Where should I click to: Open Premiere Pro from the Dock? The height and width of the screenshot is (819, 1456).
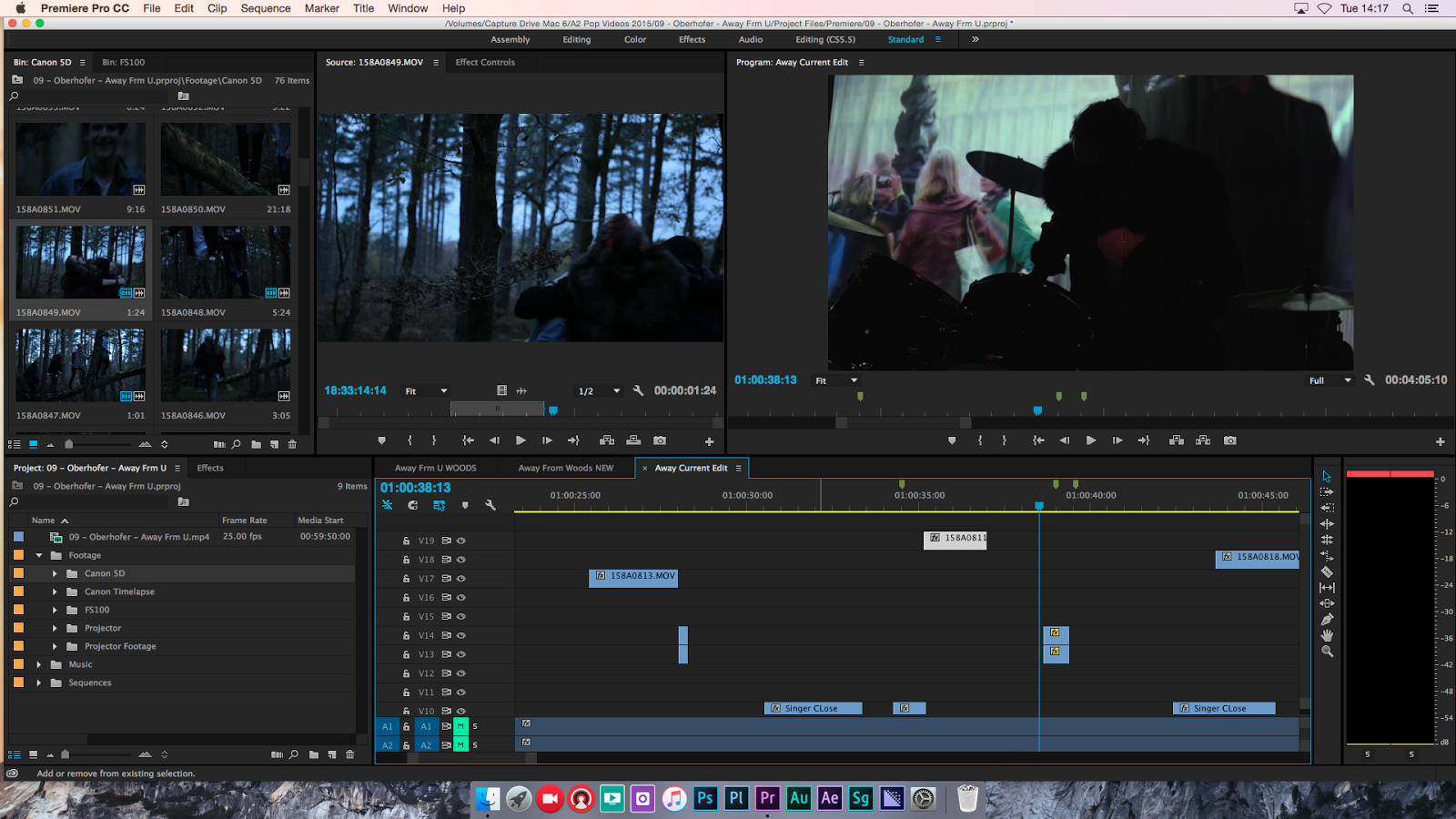[767, 798]
